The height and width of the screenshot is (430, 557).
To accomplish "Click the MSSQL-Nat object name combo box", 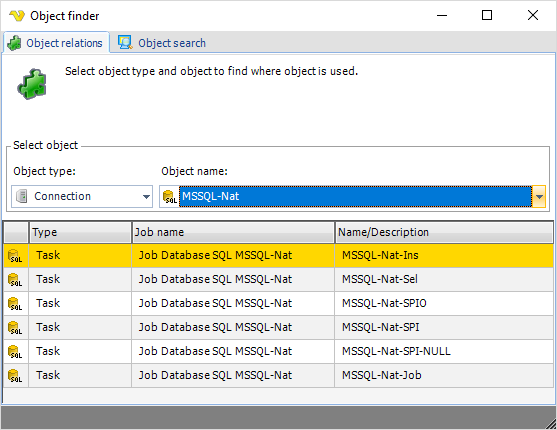I will tap(352, 196).
